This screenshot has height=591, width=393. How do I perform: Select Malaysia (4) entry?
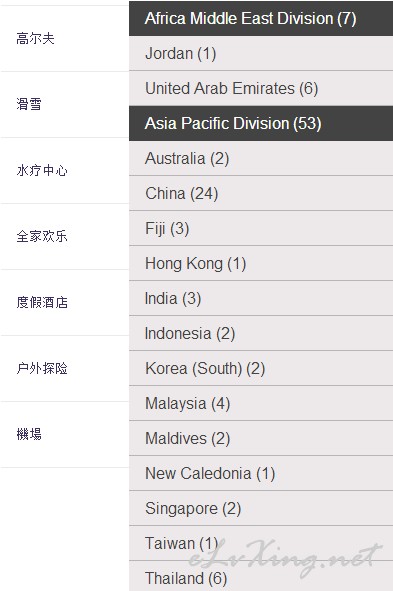coord(261,404)
